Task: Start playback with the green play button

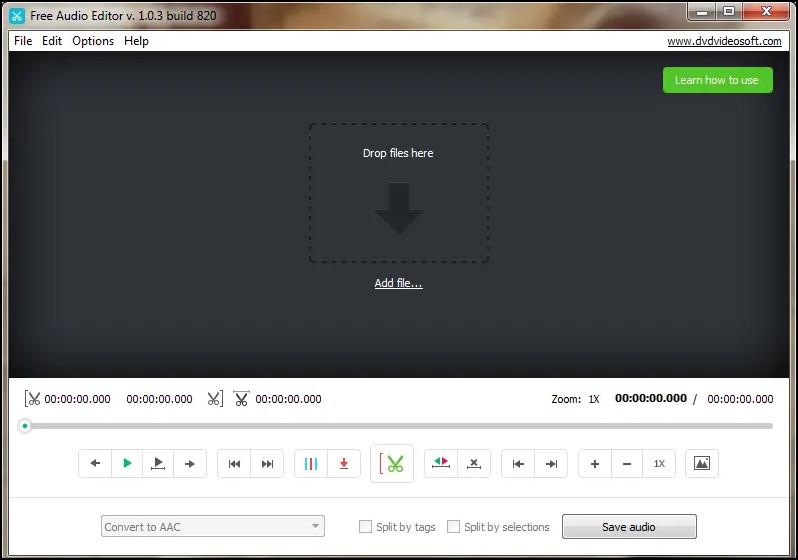Action: 127,463
